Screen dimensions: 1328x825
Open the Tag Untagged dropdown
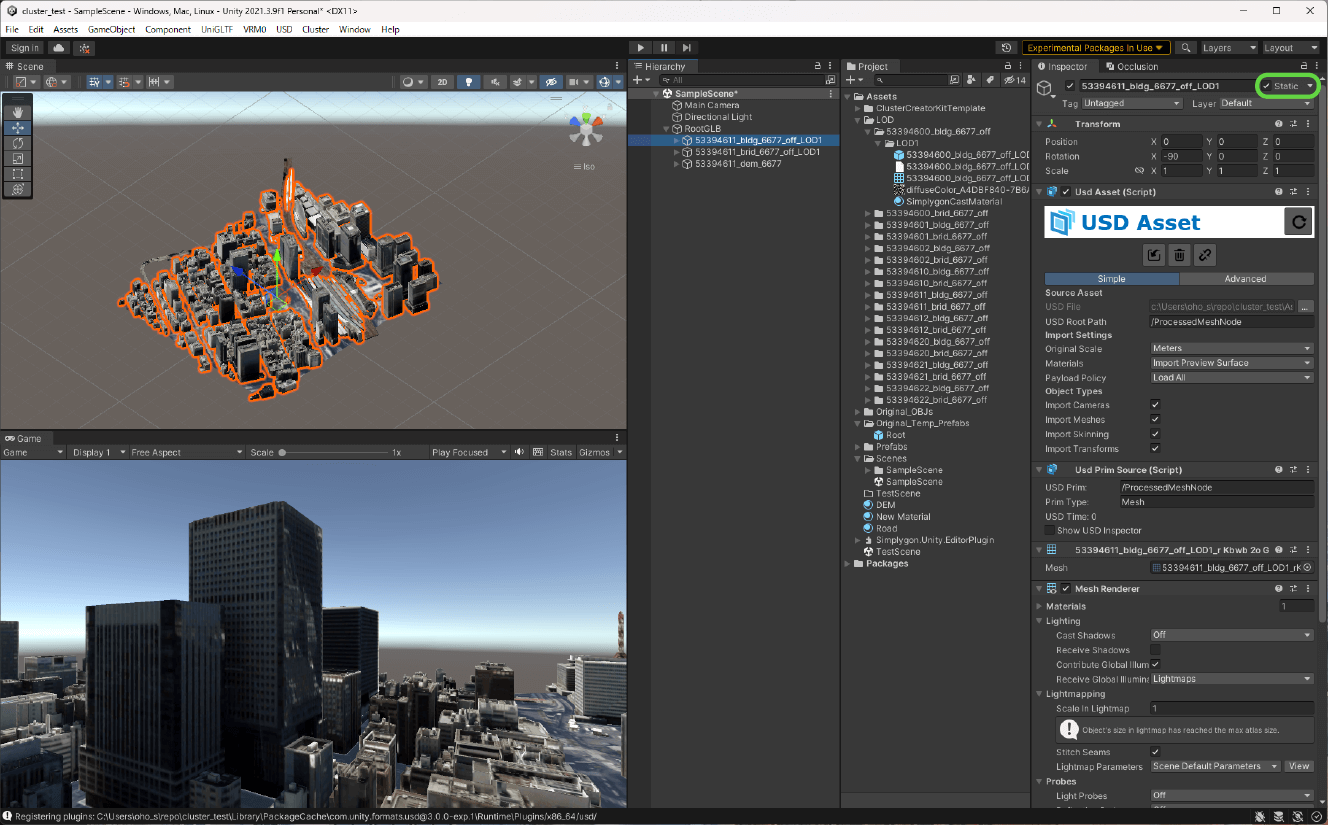[1132, 103]
